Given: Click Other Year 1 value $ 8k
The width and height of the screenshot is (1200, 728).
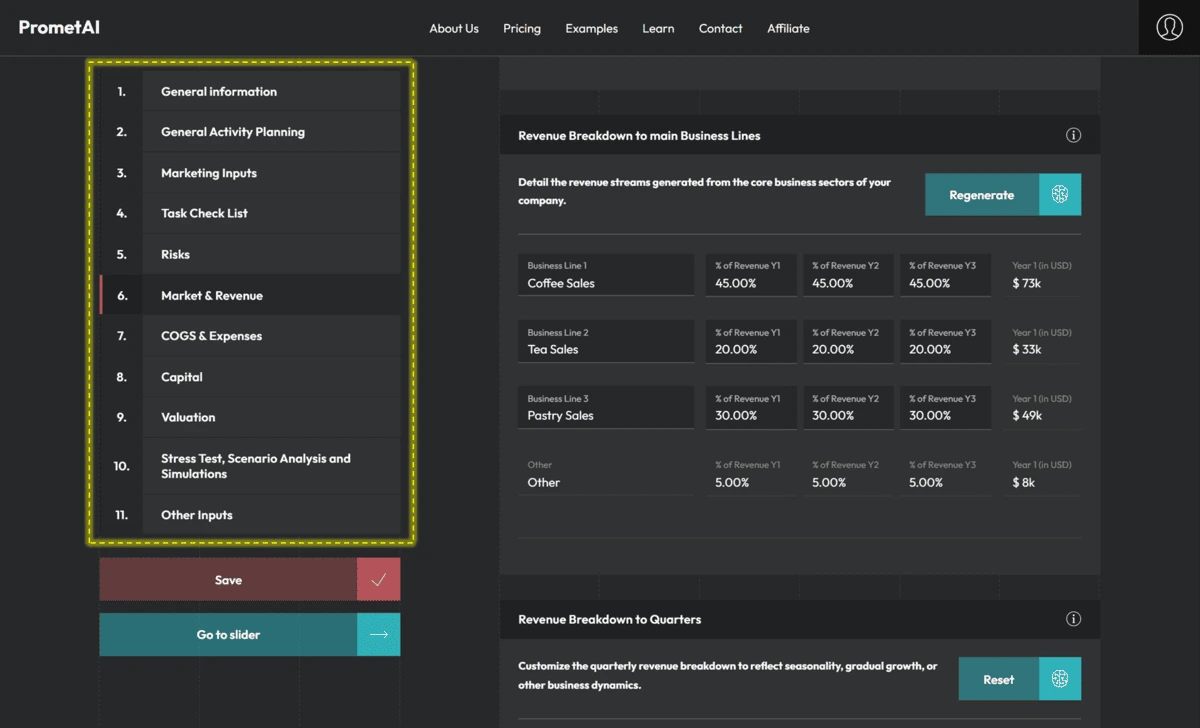Looking at the screenshot, I should (1024, 482).
